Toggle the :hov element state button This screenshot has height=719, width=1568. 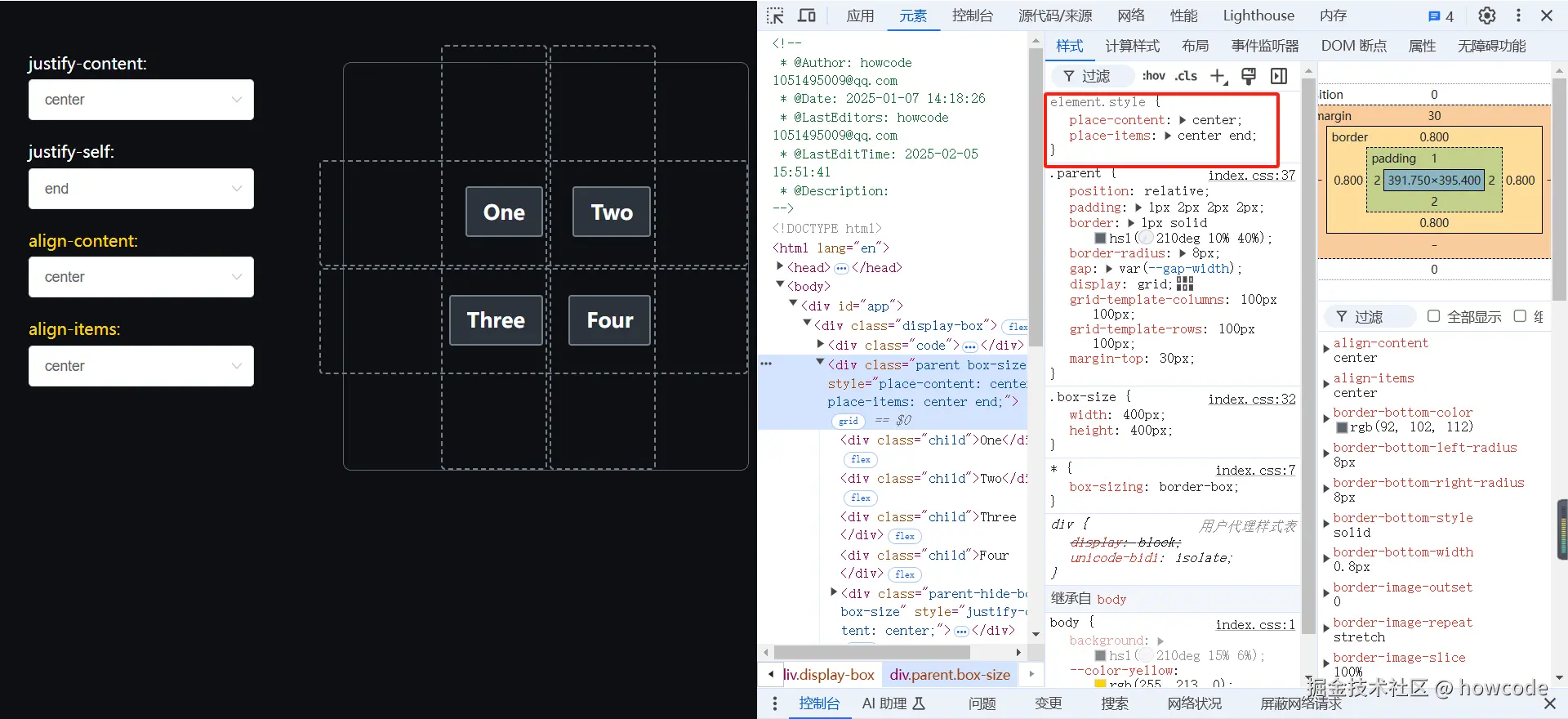1154,76
